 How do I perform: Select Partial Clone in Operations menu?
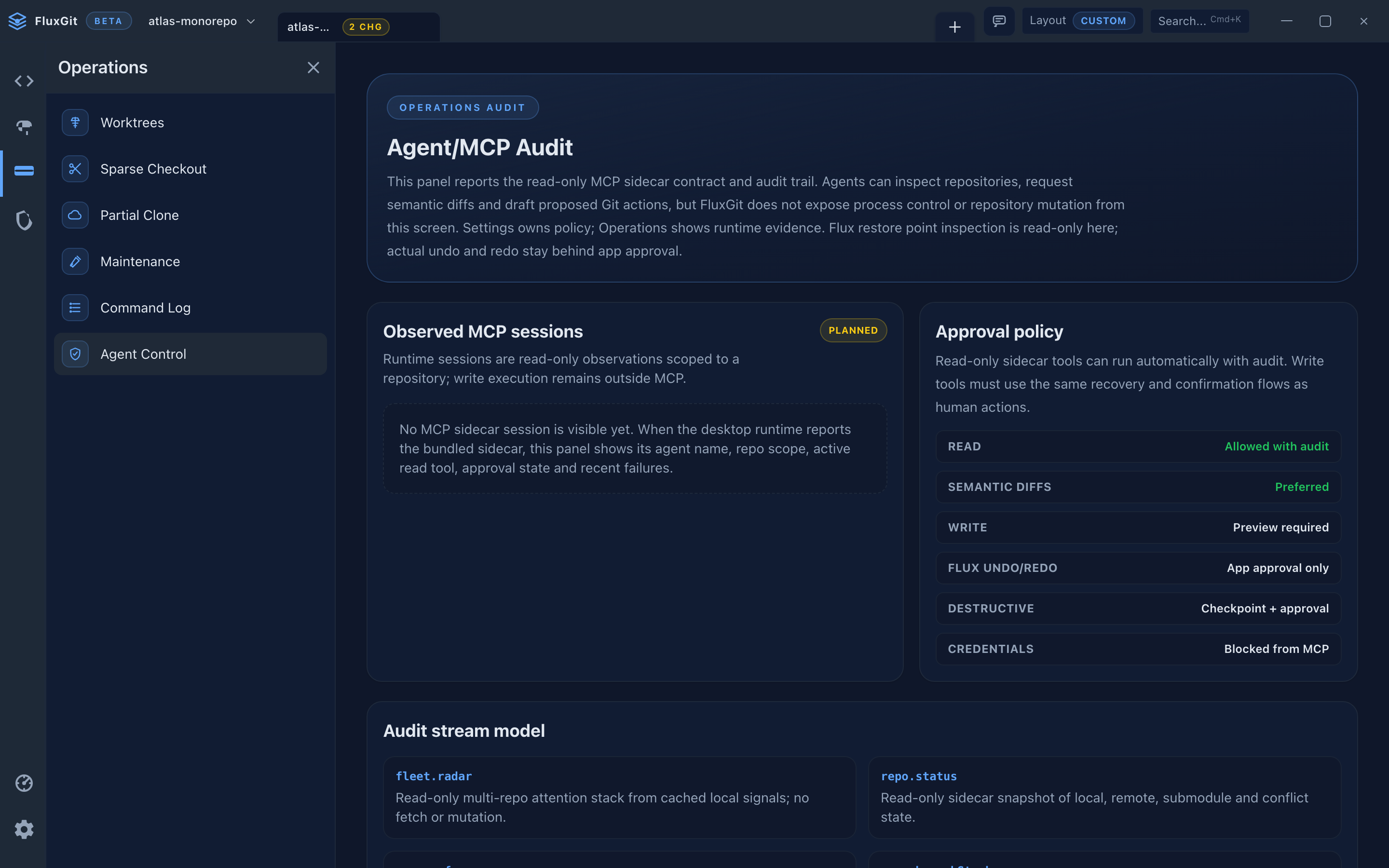click(191, 215)
